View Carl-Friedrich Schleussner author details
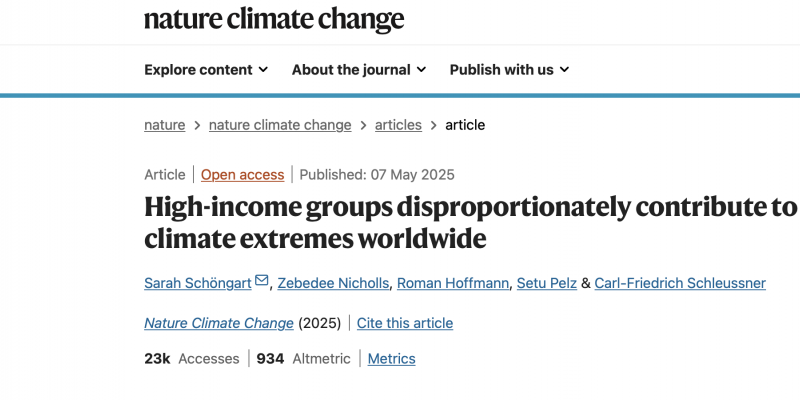Screen dimensions: 800x400 [680, 283]
